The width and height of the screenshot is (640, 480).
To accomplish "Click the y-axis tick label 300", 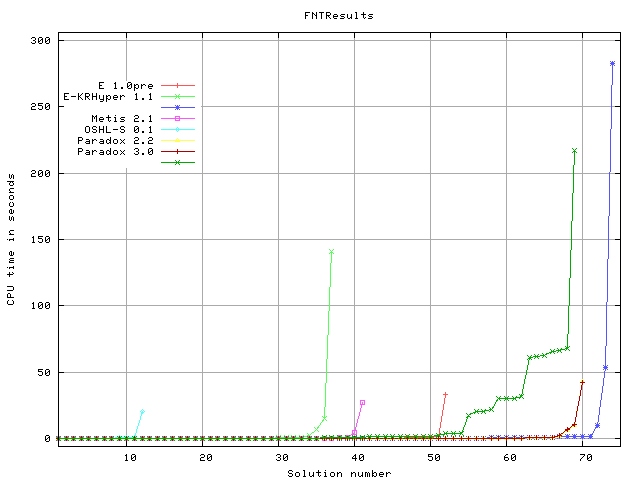I will [x=40, y=40].
